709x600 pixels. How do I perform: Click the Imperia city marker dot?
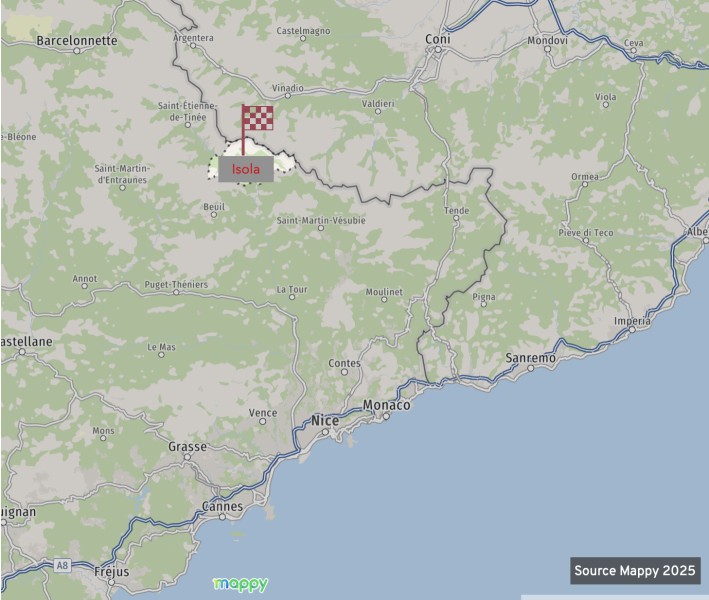[x=632, y=330]
